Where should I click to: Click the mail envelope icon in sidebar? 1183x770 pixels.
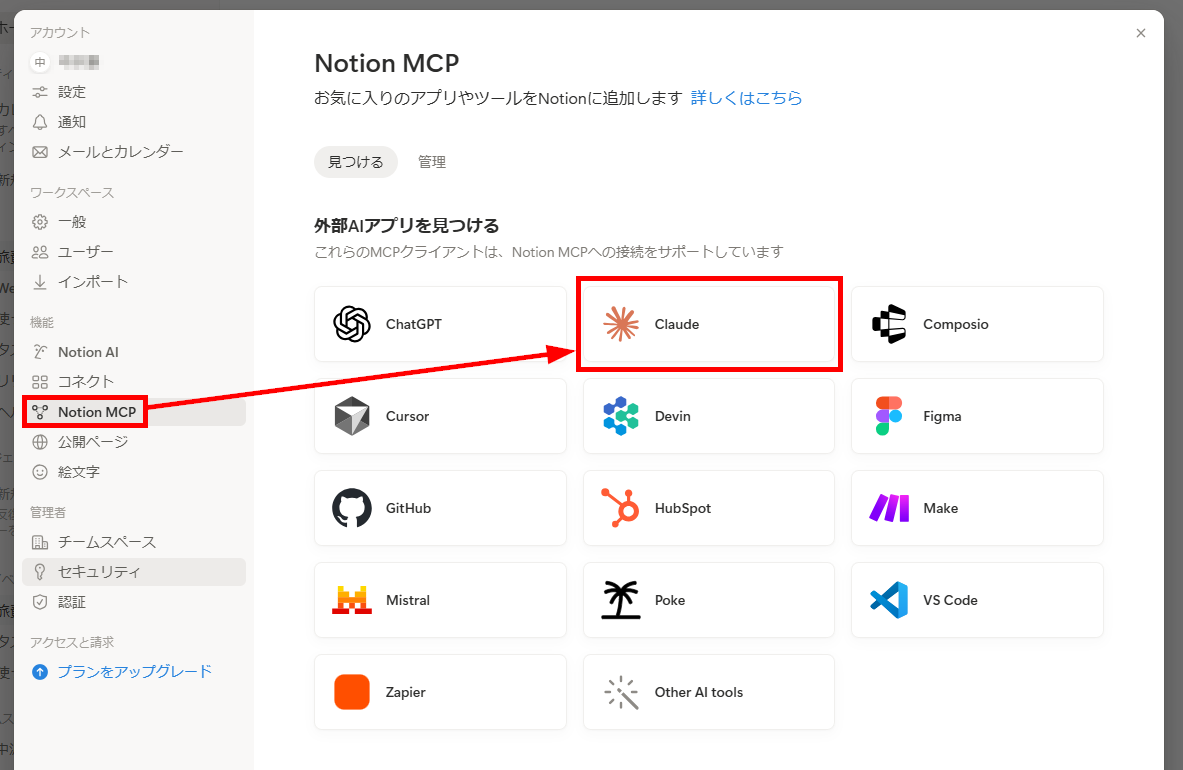tap(40, 152)
